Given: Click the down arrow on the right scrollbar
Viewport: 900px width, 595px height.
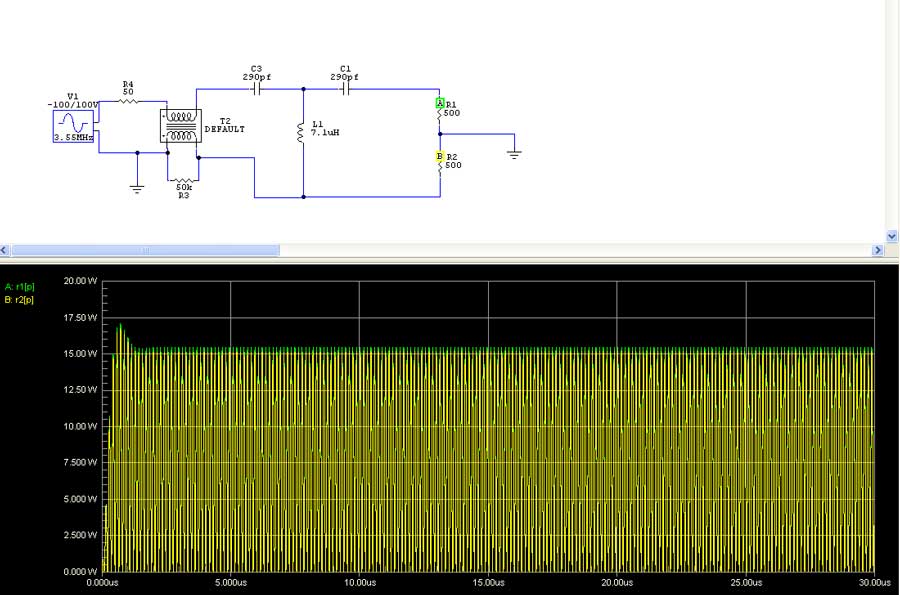Looking at the screenshot, I should (x=891, y=236).
